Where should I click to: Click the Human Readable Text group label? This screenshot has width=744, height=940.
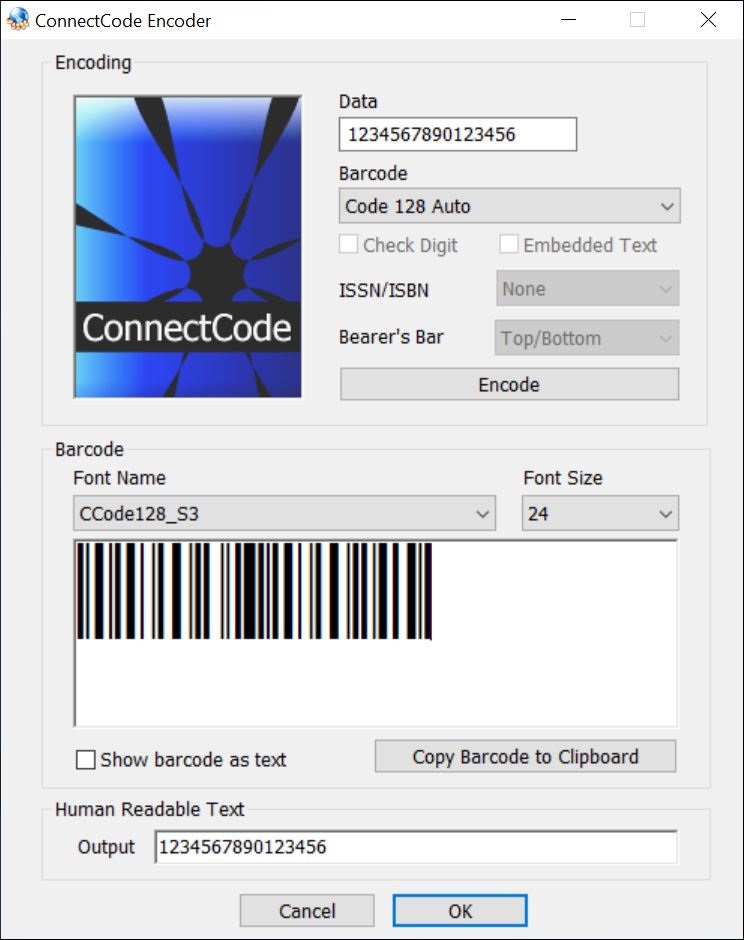[x=149, y=809]
